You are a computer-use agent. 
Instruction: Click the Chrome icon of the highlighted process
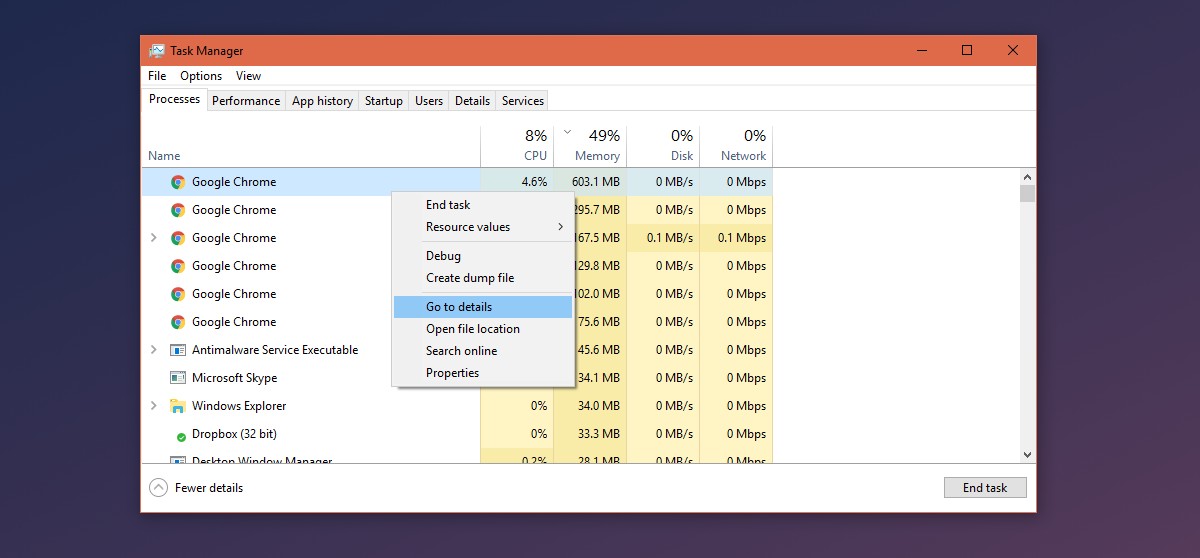(x=178, y=182)
